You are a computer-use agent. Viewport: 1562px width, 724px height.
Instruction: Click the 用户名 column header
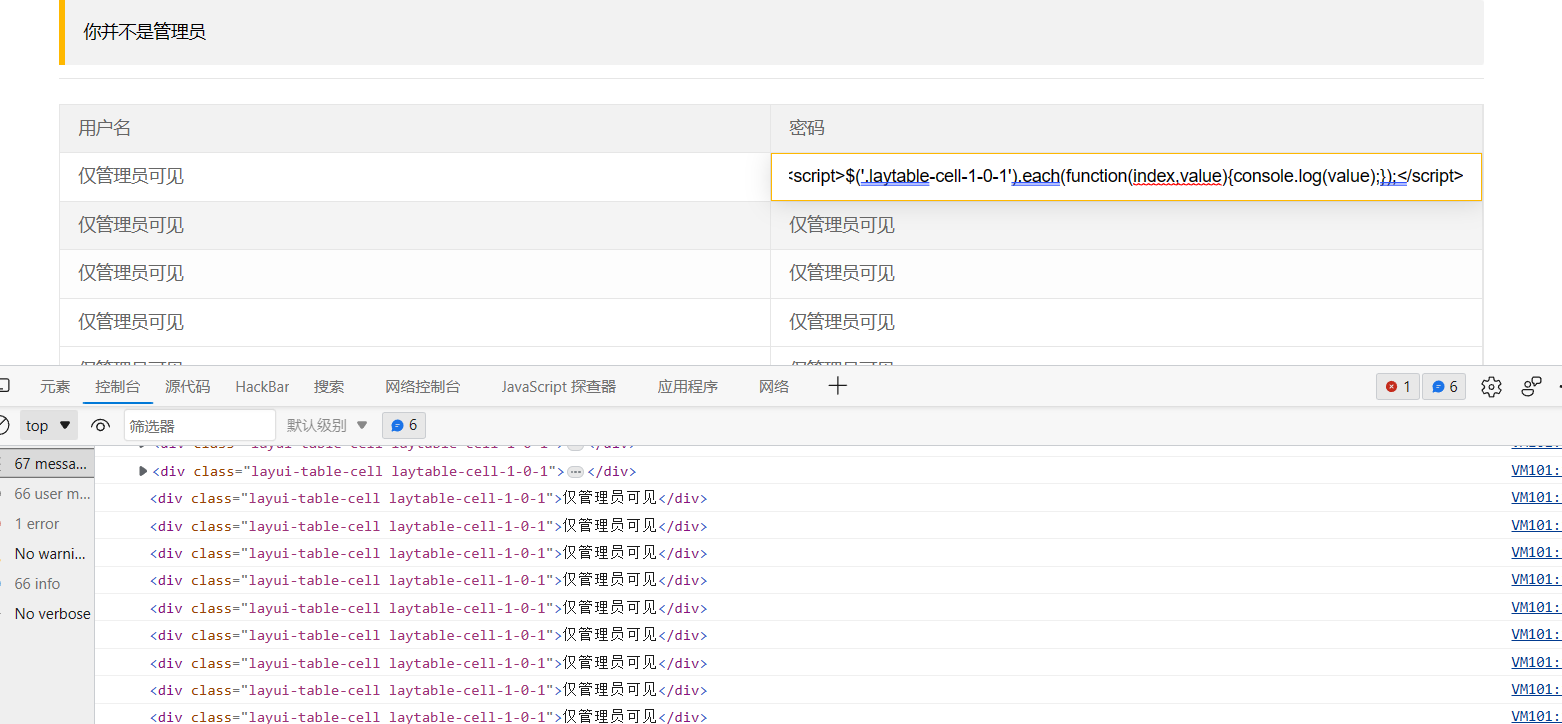pos(415,128)
